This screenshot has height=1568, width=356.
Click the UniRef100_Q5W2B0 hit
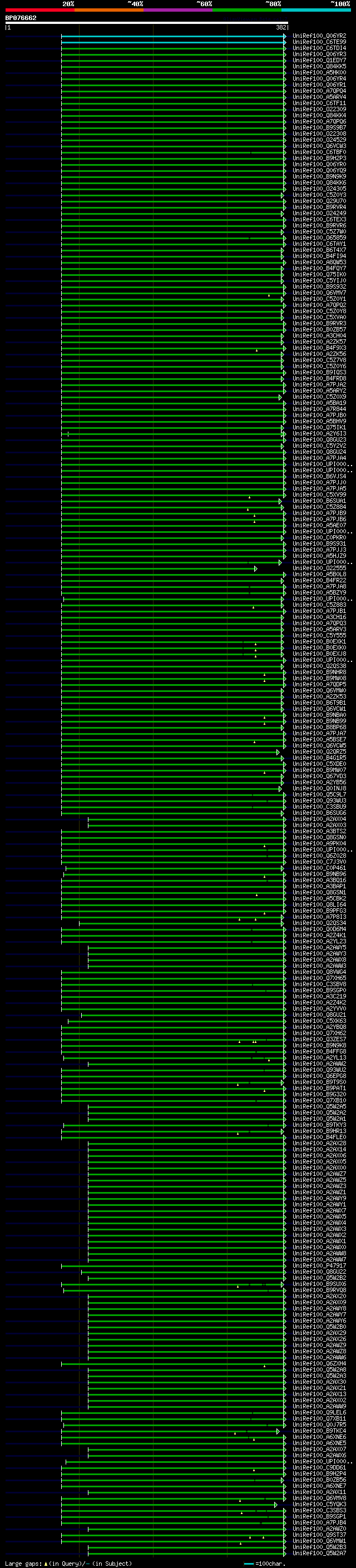click(x=319, y=1328)
